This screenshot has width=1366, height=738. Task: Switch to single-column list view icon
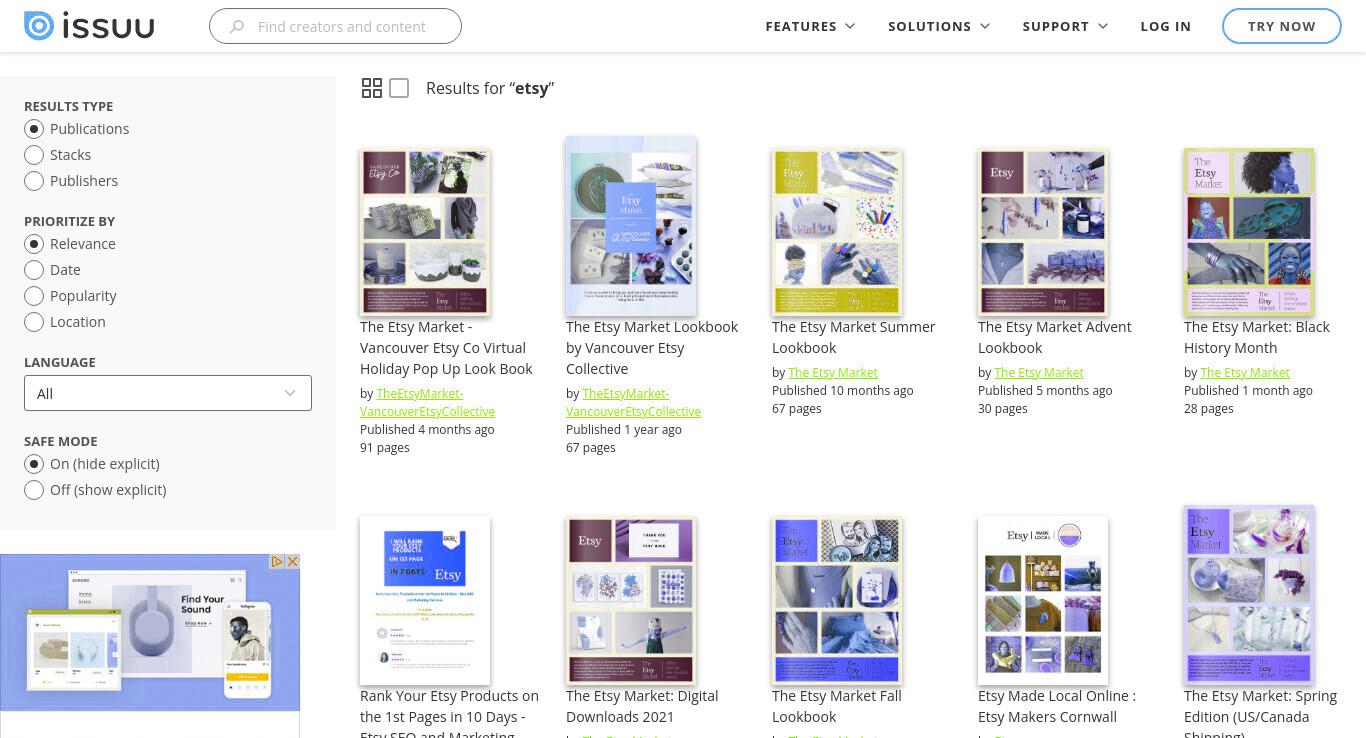click(399, 88)
